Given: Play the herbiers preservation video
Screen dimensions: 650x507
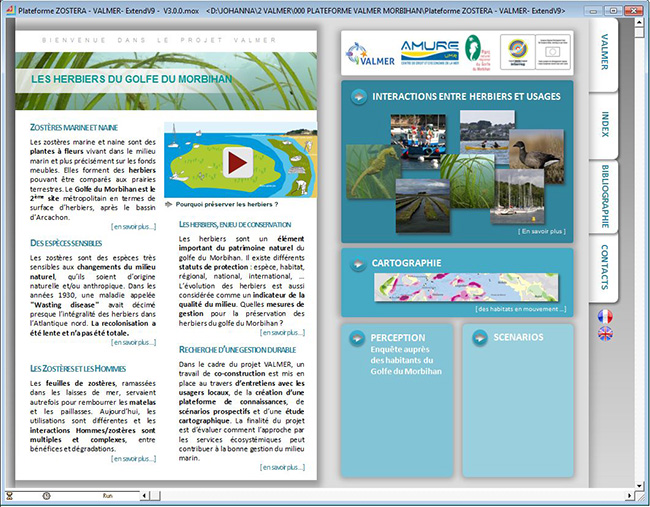Looking at the screenshot, I should [x=238, y=162].
